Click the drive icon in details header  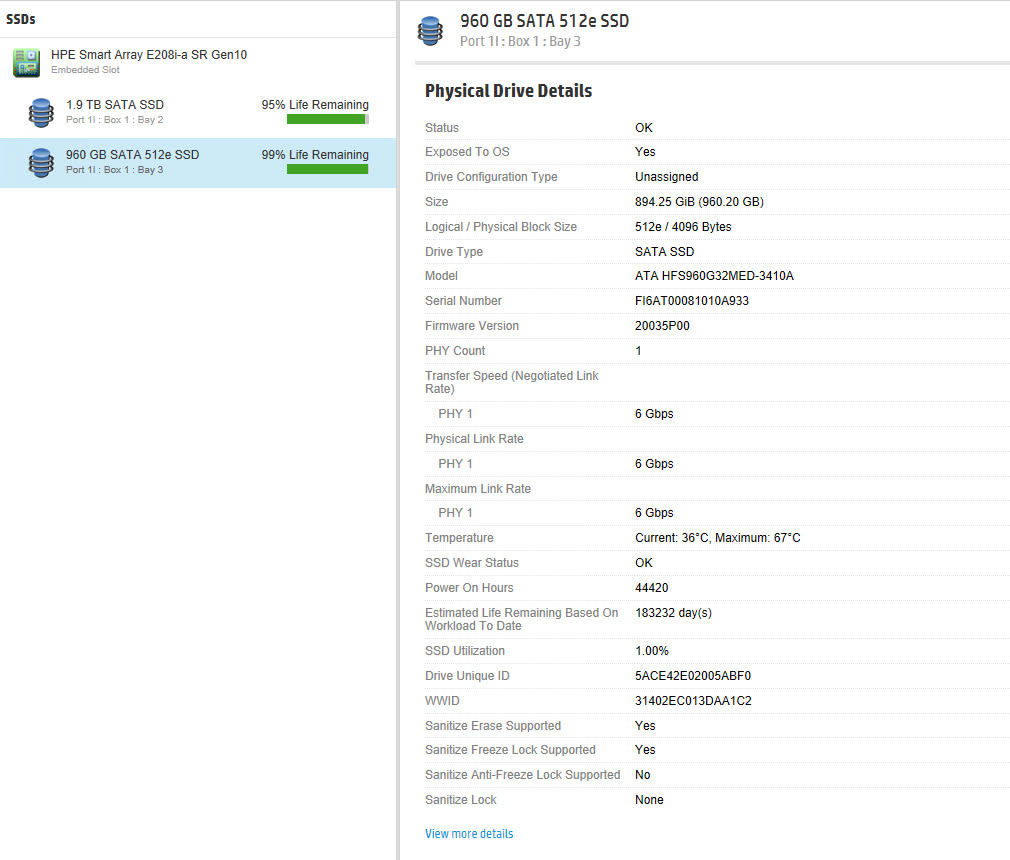click(431, 30)
